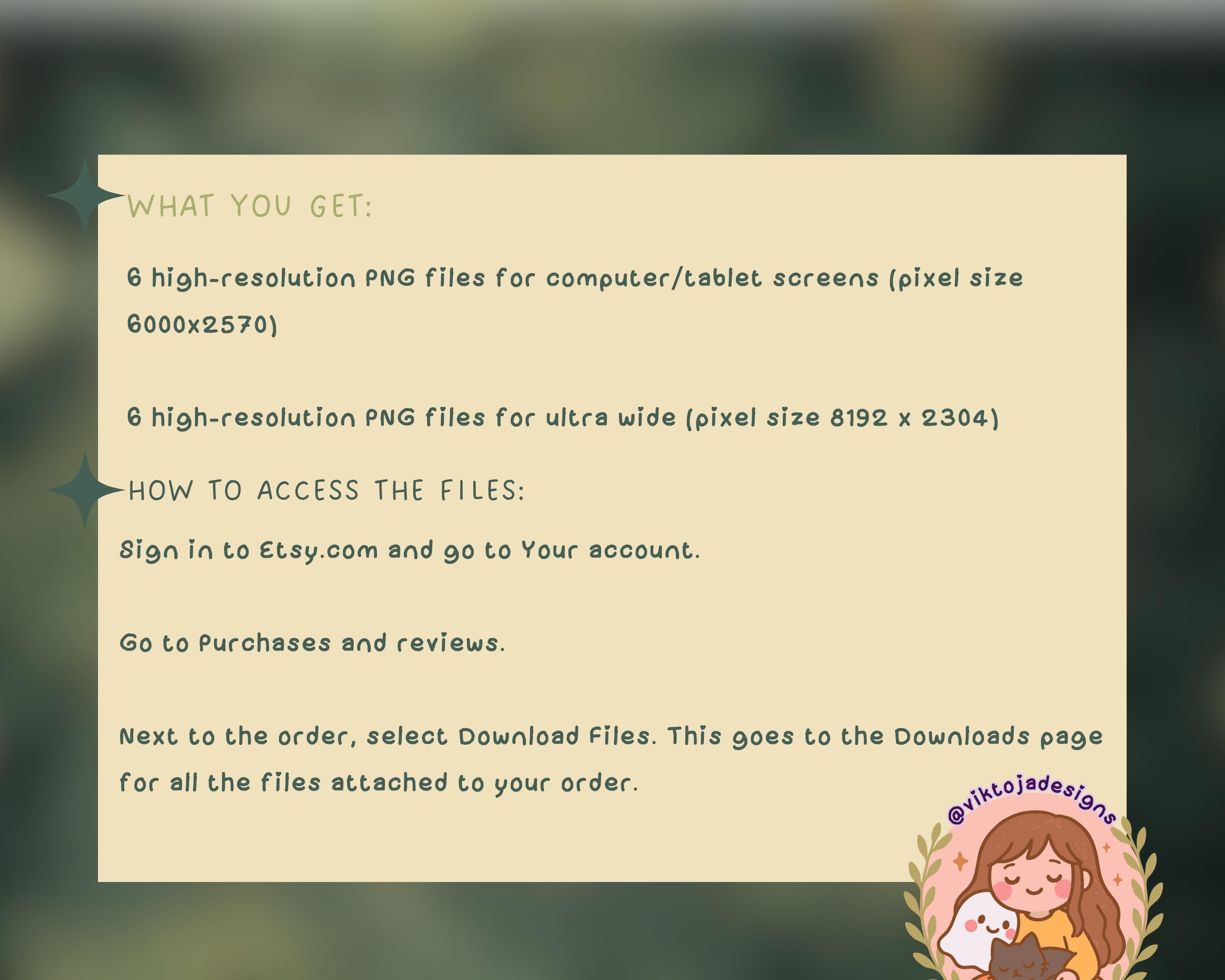Click the star beside 'How to Access the Files'
This screenshot has height=980, width=1225.
(85, 490)
